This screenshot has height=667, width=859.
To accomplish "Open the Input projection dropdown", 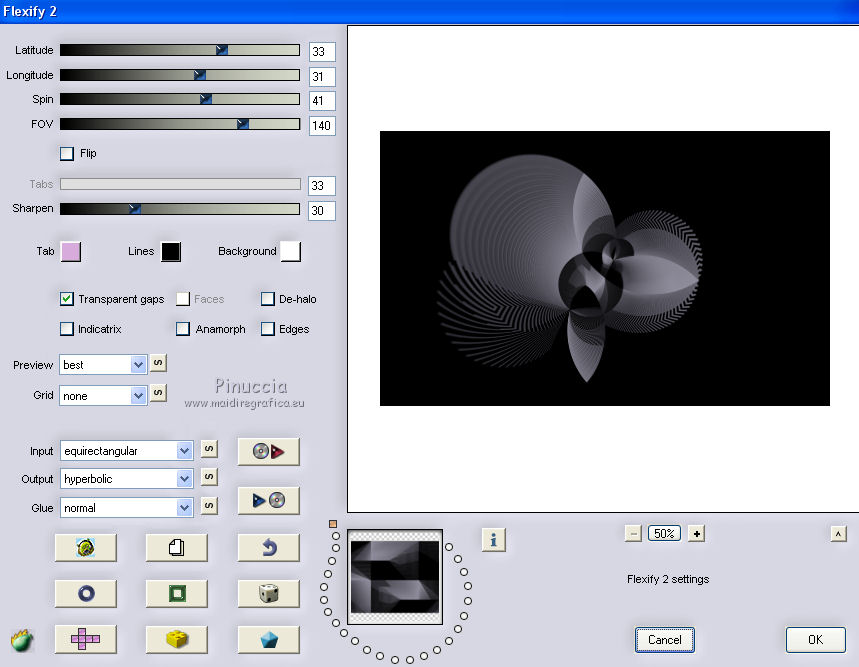I will point(126,451).
